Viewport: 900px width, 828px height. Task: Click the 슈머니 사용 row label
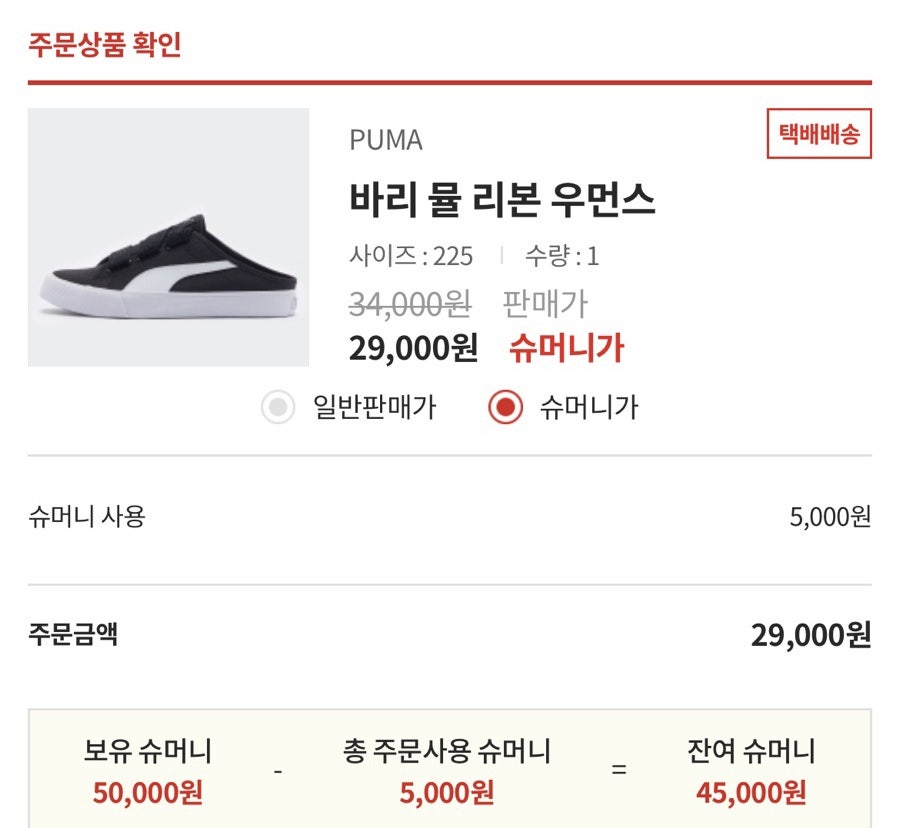tap(87, 517)
